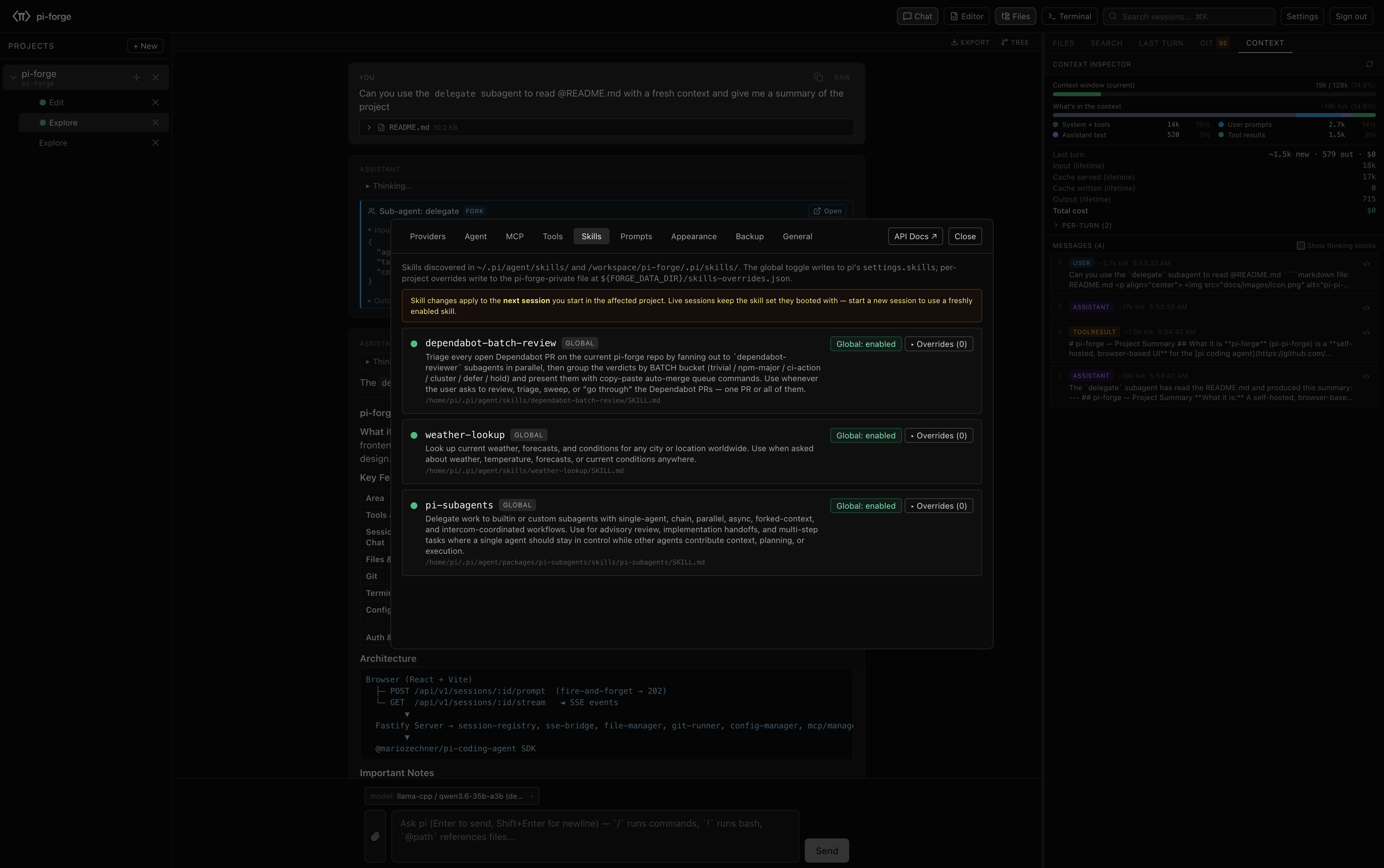The height and width of the screenshot is (868, 1384).
Task: Focus the Search sessions field
Action: click(1189, 16)
